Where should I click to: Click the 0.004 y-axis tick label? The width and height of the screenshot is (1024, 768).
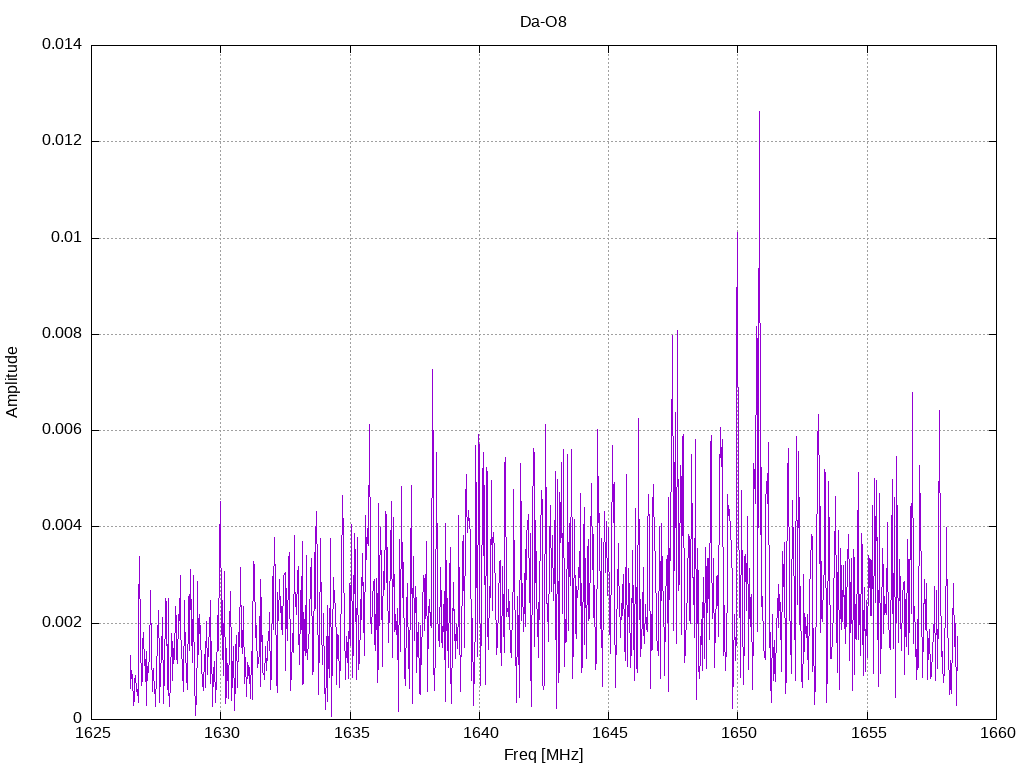pos(61,526)
